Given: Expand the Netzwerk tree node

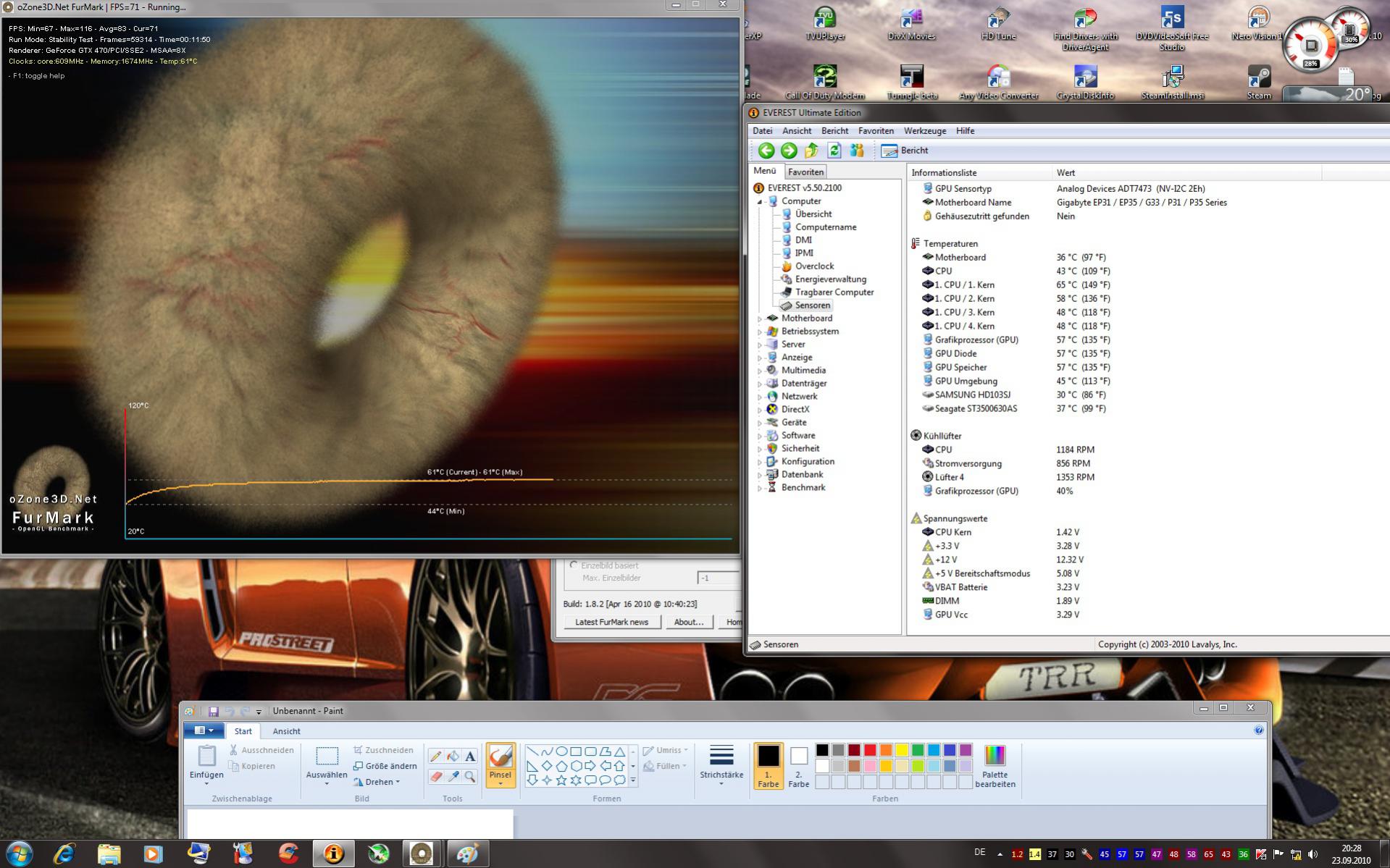Looking at the screenshot, I should tap(760, 397).
